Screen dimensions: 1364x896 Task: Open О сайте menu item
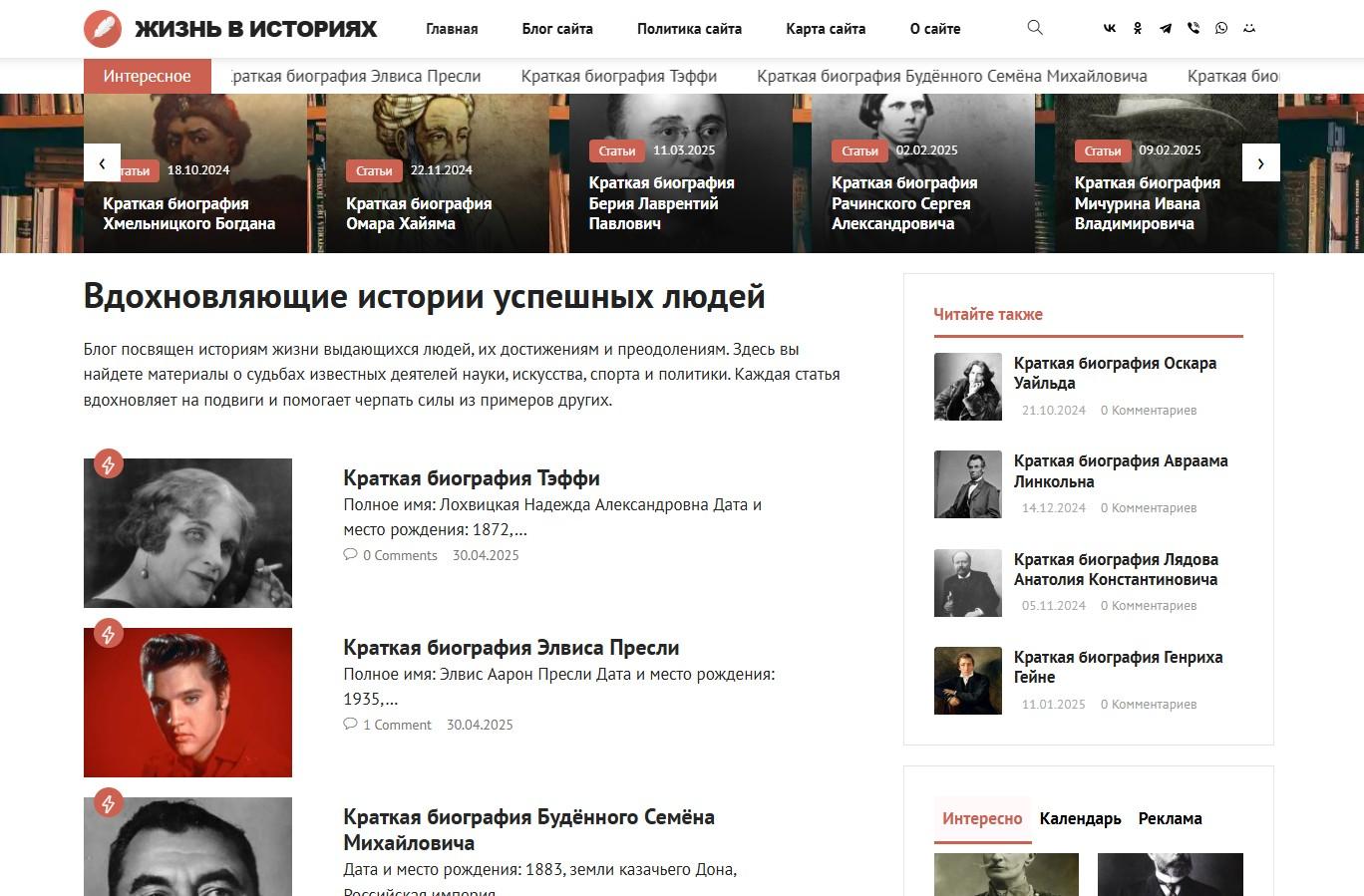pos(935,29)
